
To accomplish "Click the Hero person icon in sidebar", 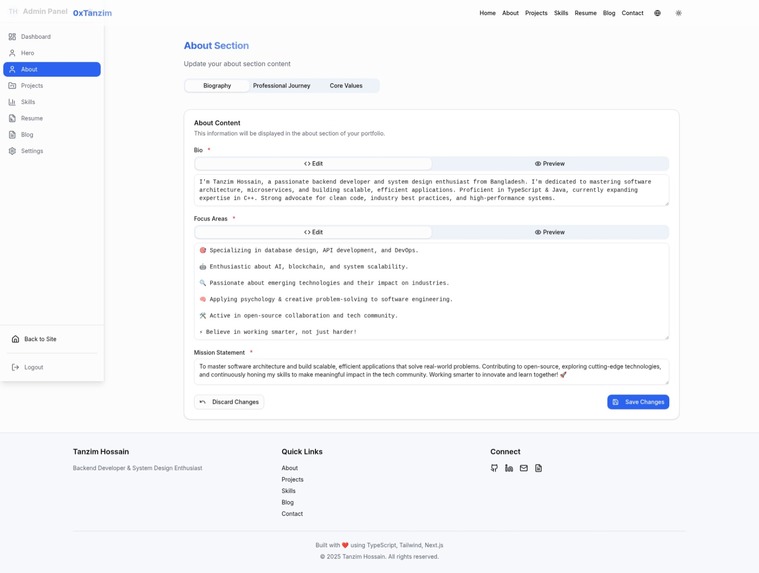I will coord(12,53).
